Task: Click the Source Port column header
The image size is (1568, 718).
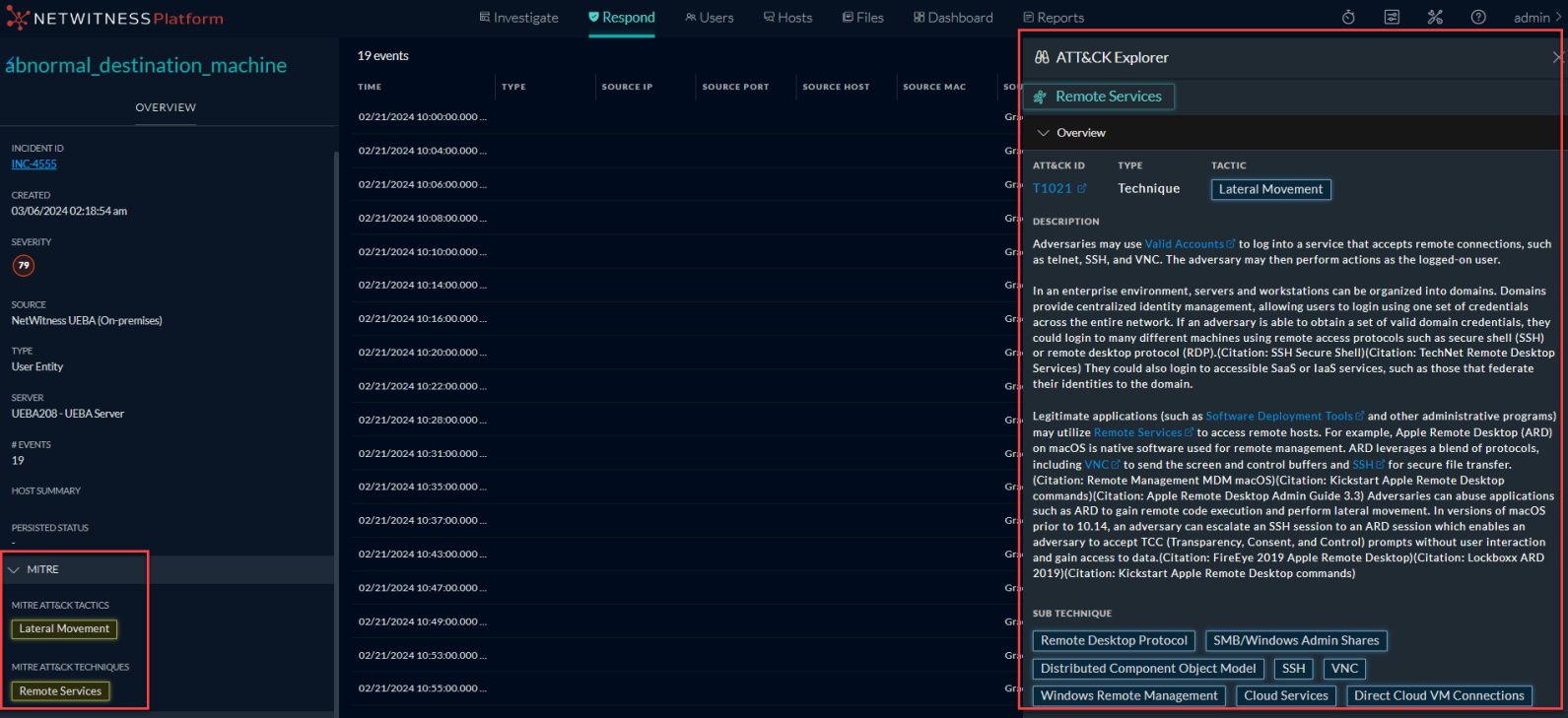Action: coord(735,87)
